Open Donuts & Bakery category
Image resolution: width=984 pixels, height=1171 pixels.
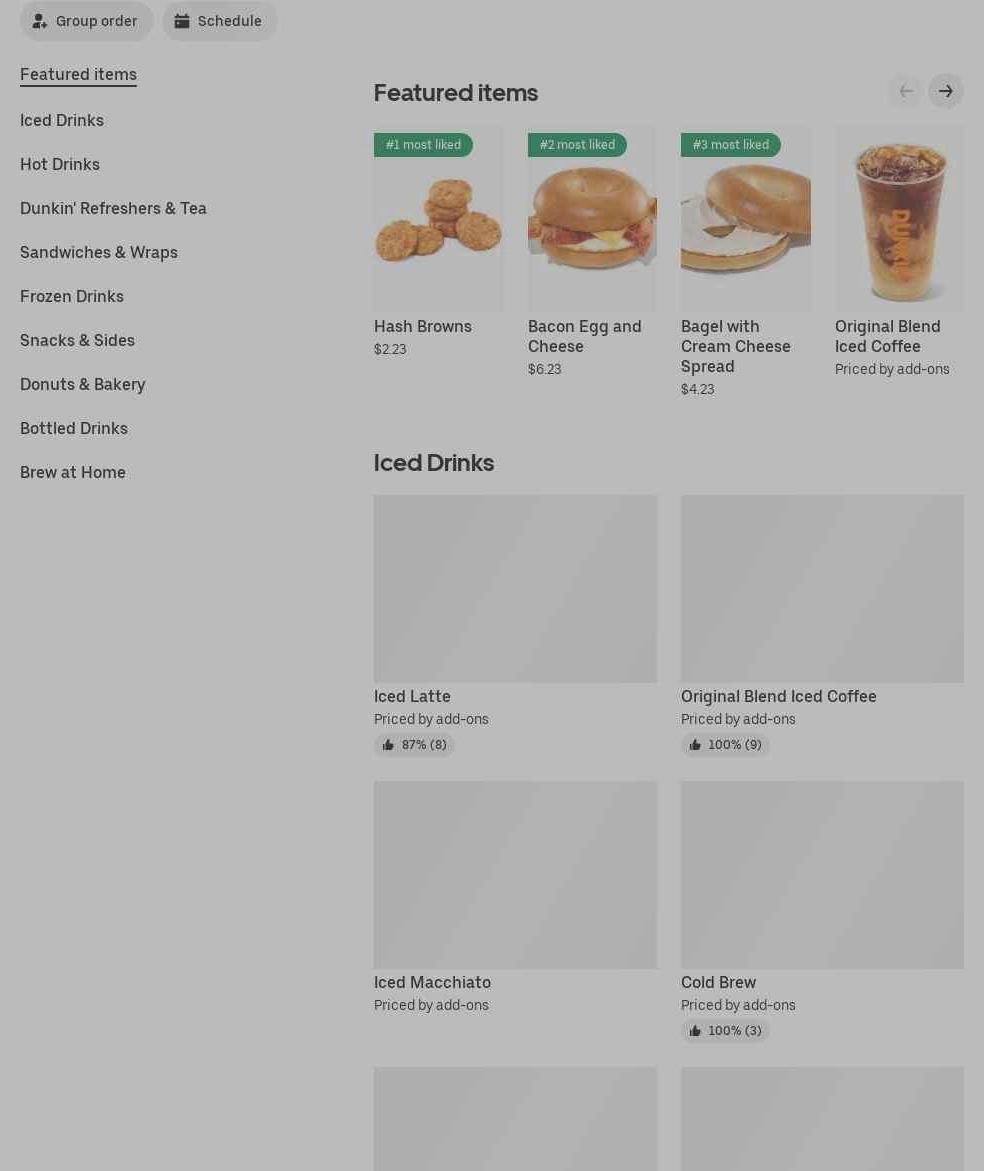[x=83, y=385]
